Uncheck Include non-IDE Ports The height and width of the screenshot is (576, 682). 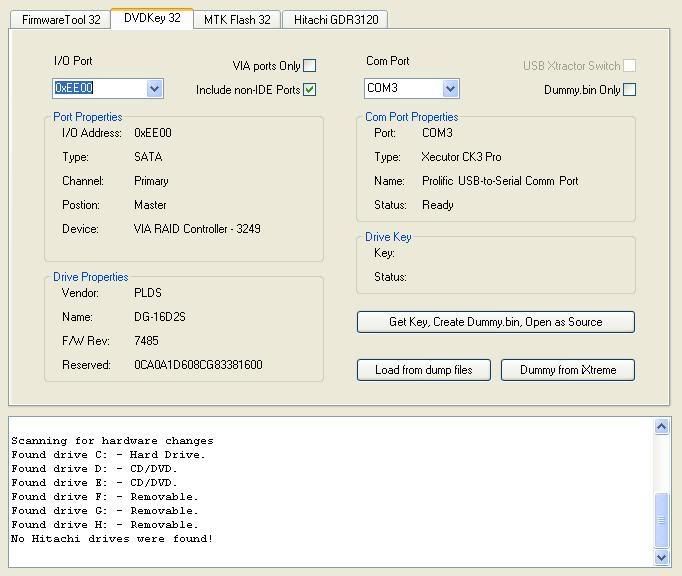309,90
